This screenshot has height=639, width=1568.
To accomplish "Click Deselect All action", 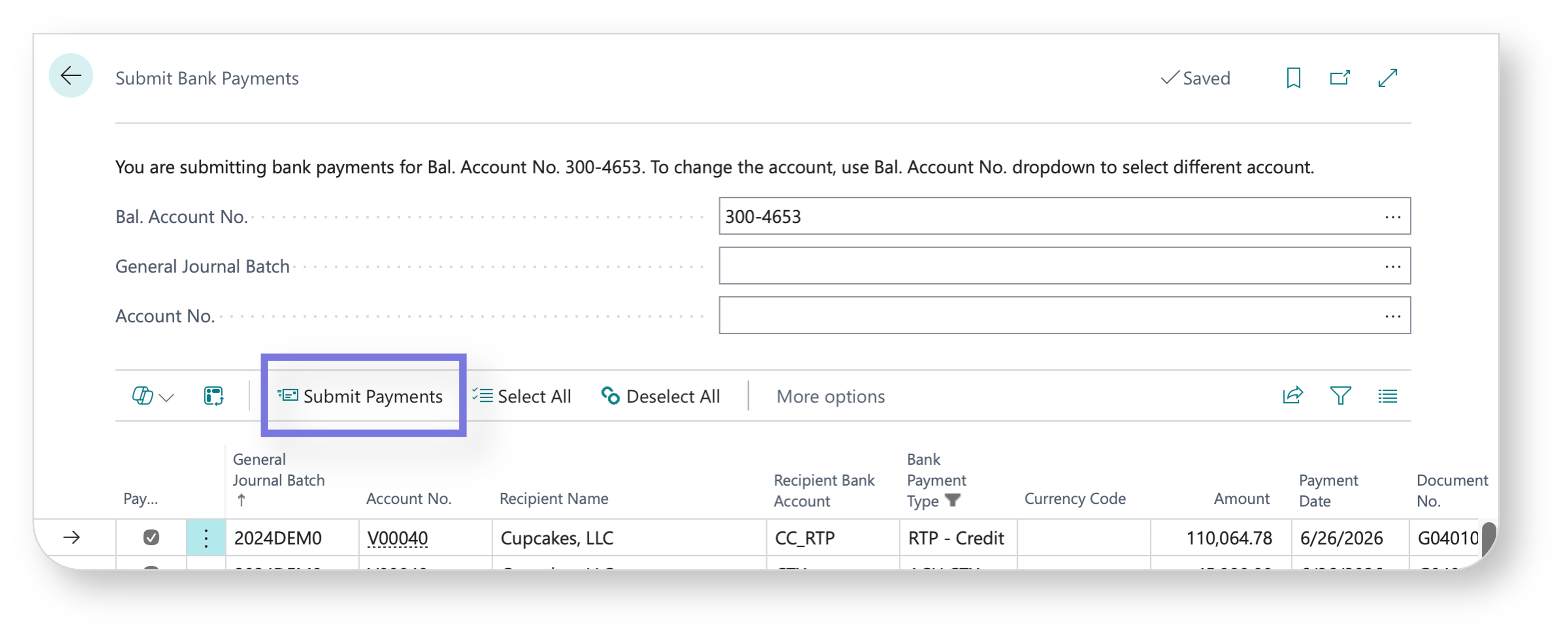I will click(660, 397).
